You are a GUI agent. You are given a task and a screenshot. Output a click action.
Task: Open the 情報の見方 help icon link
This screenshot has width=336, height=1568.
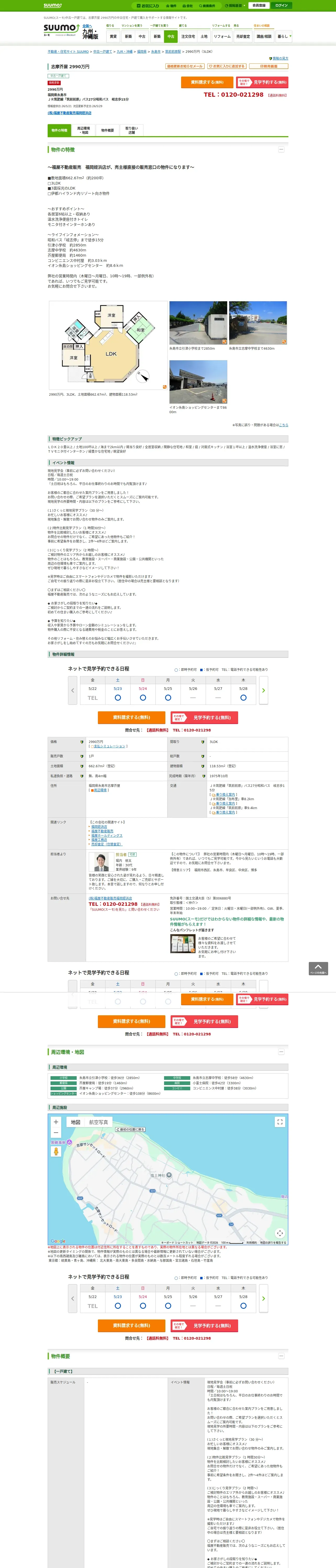click(279, 59)
